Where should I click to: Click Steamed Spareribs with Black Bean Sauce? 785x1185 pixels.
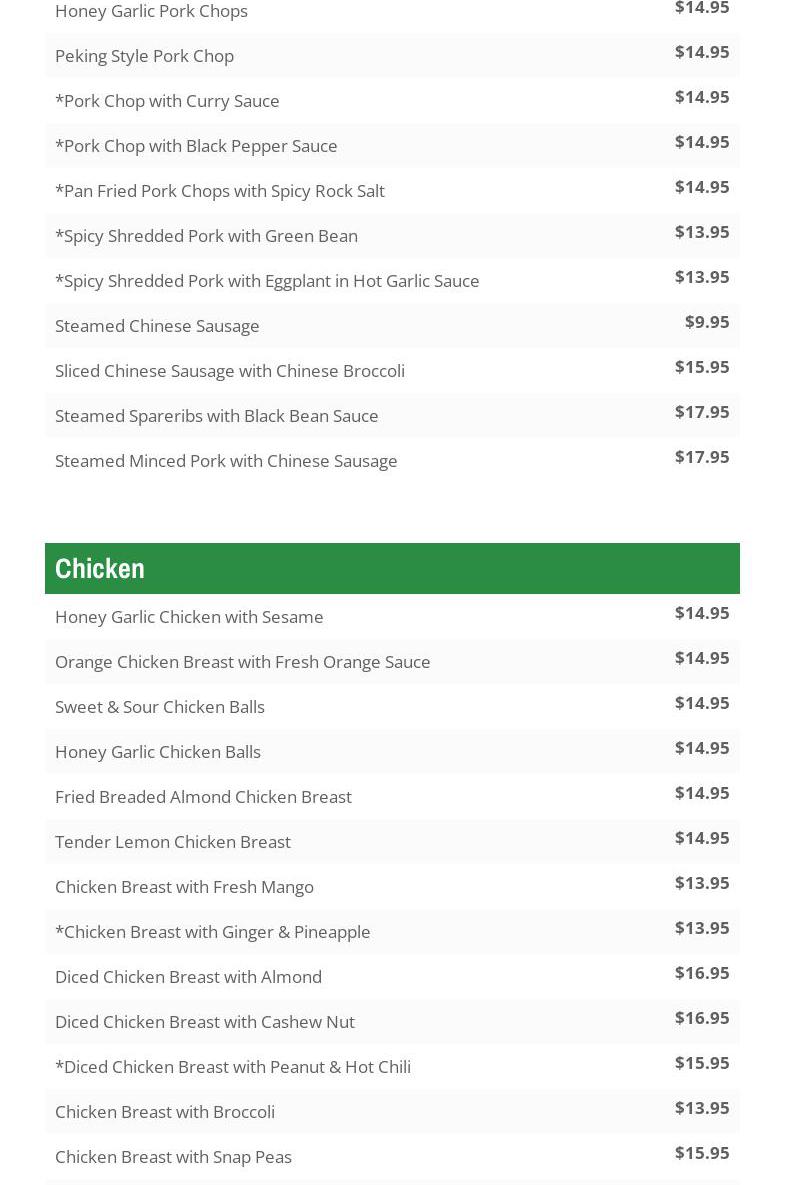click(216, 416)
